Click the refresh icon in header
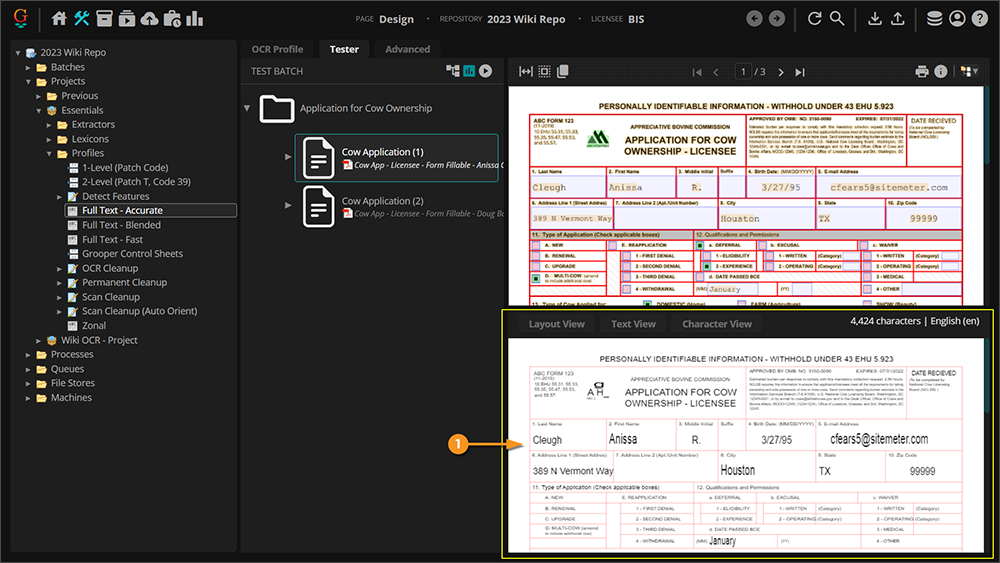The width and height of the screenshot is (1000, 563). (814, 19)
